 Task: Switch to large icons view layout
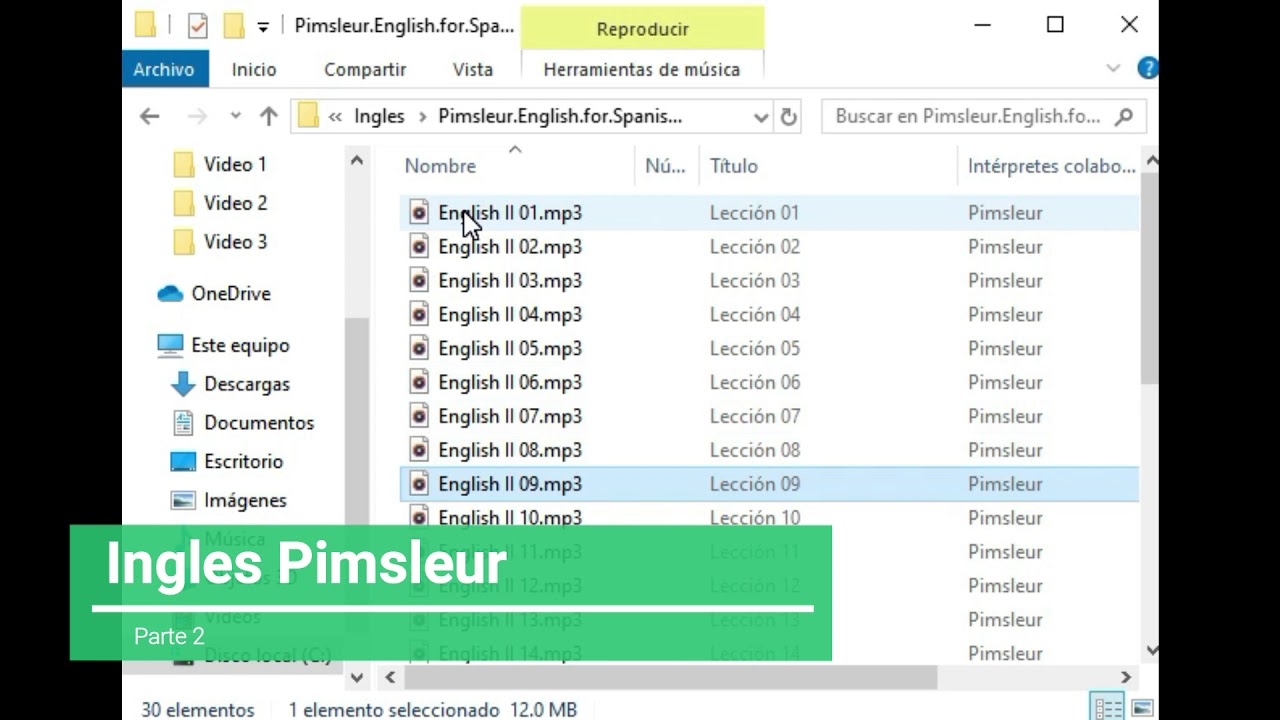coord(1141,708)
